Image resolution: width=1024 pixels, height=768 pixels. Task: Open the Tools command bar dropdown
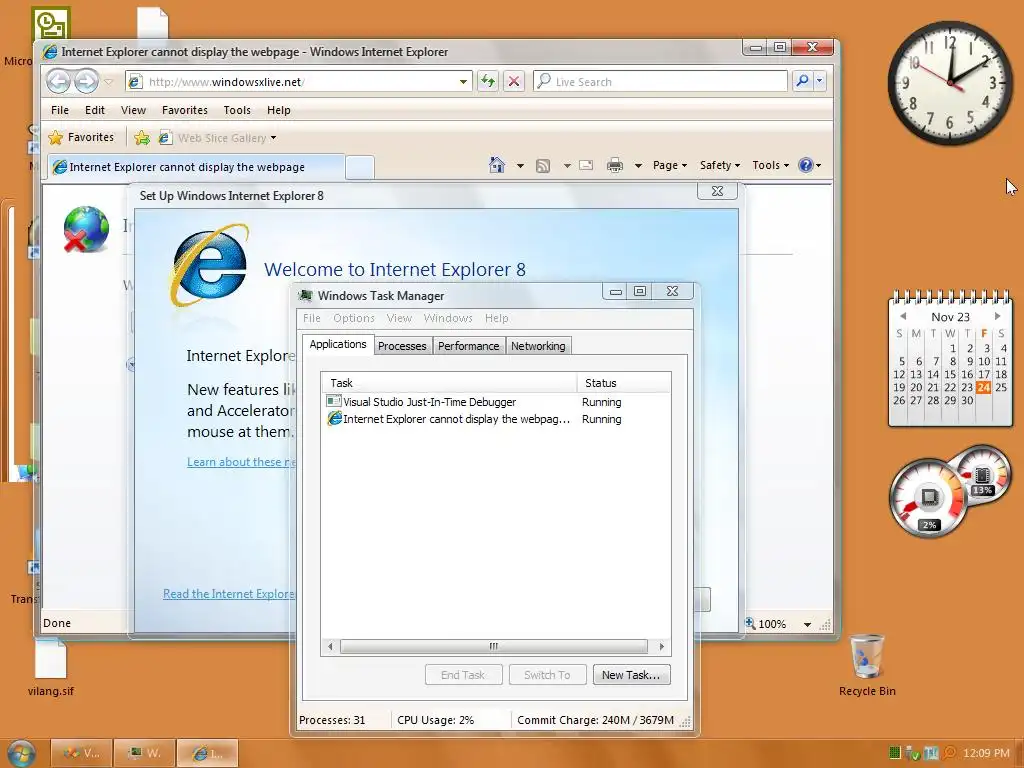771,165
